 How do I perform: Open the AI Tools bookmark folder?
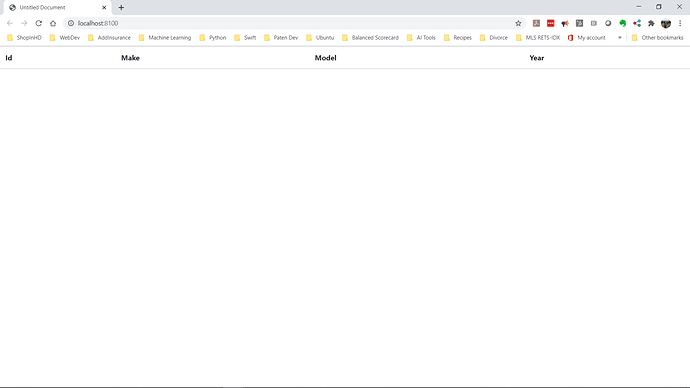click(x=421, y=38)
